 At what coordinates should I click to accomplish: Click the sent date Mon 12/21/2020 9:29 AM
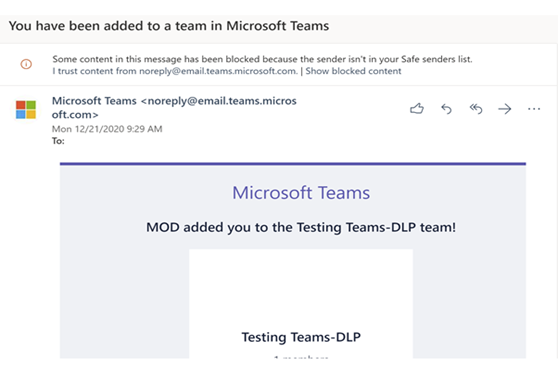point(107,129)
